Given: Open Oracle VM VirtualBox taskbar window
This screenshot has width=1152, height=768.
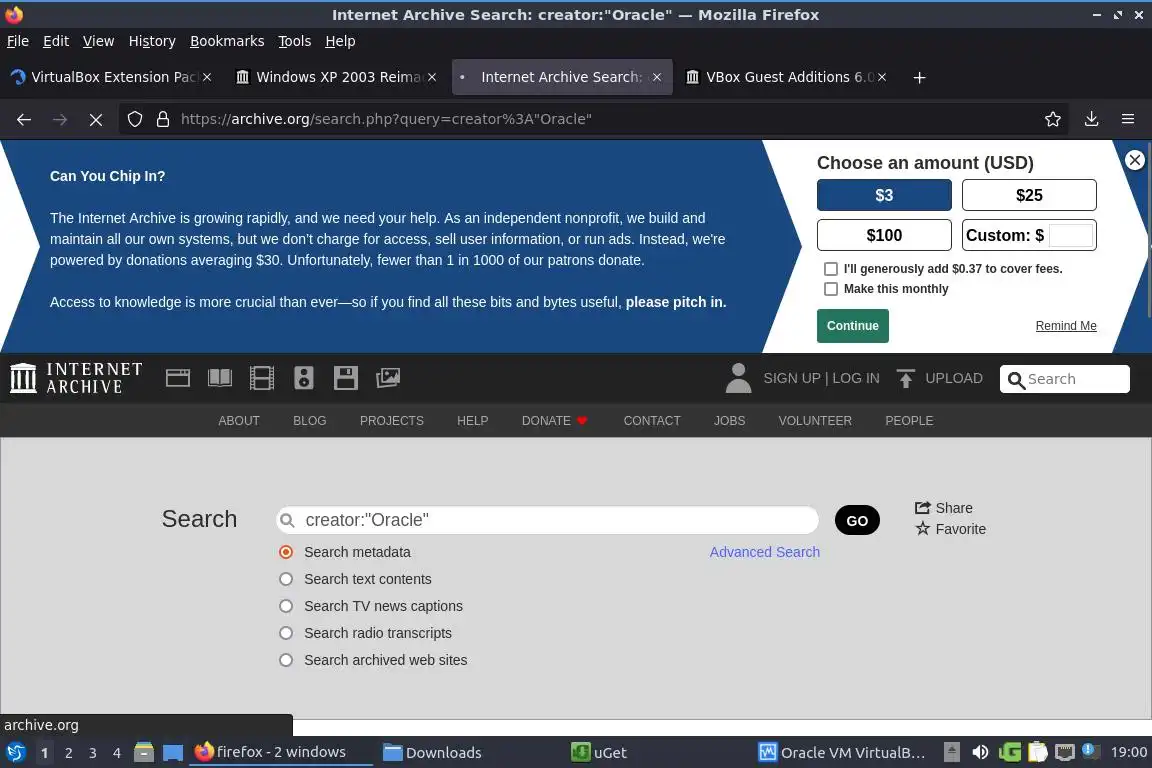Looking at the screenshot, I should click(x=841, y=753).
